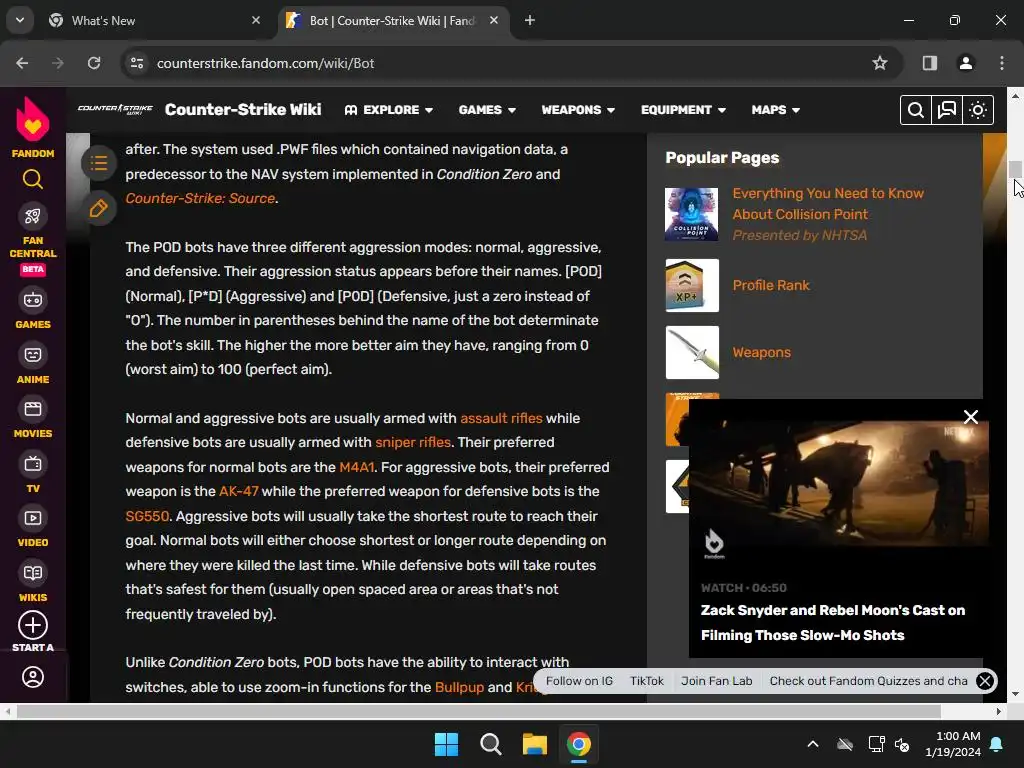Expand the Weapons dropdown
The image size is (1024, 768).
578,110
